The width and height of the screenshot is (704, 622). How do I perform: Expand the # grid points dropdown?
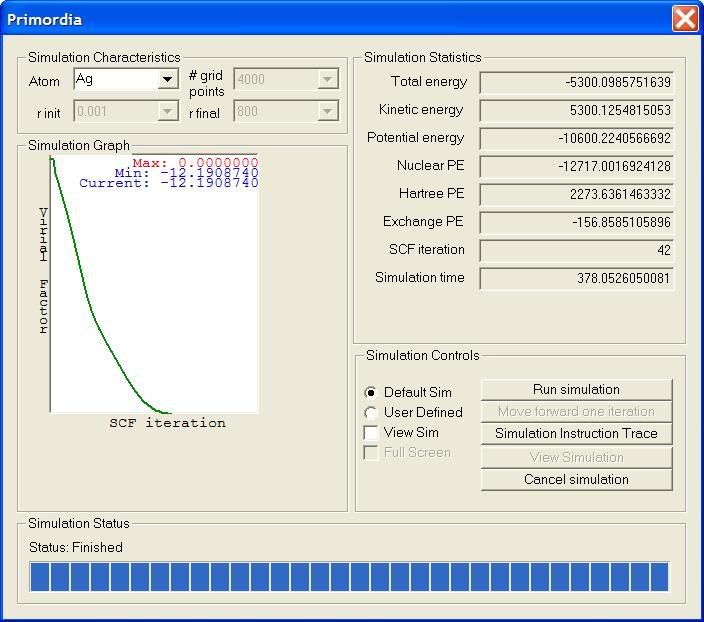click(x=327, y=79)
